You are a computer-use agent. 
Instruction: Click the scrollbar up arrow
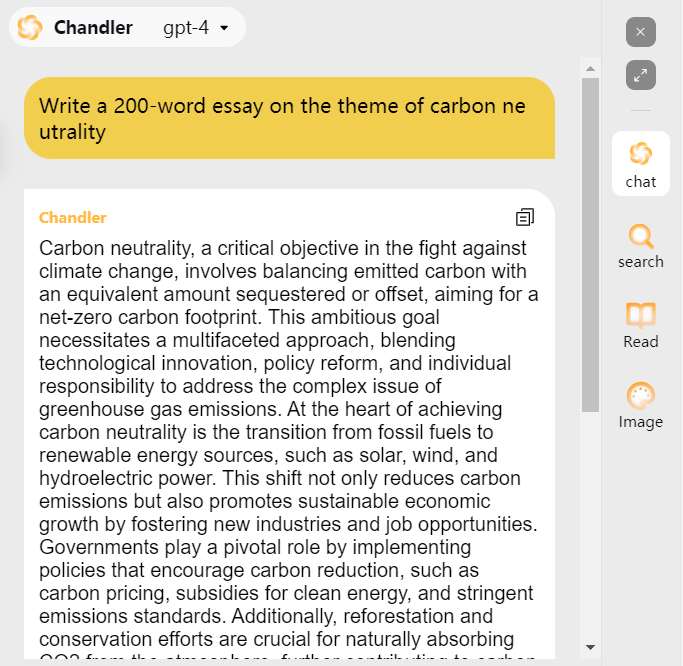(x=590, y=68)
